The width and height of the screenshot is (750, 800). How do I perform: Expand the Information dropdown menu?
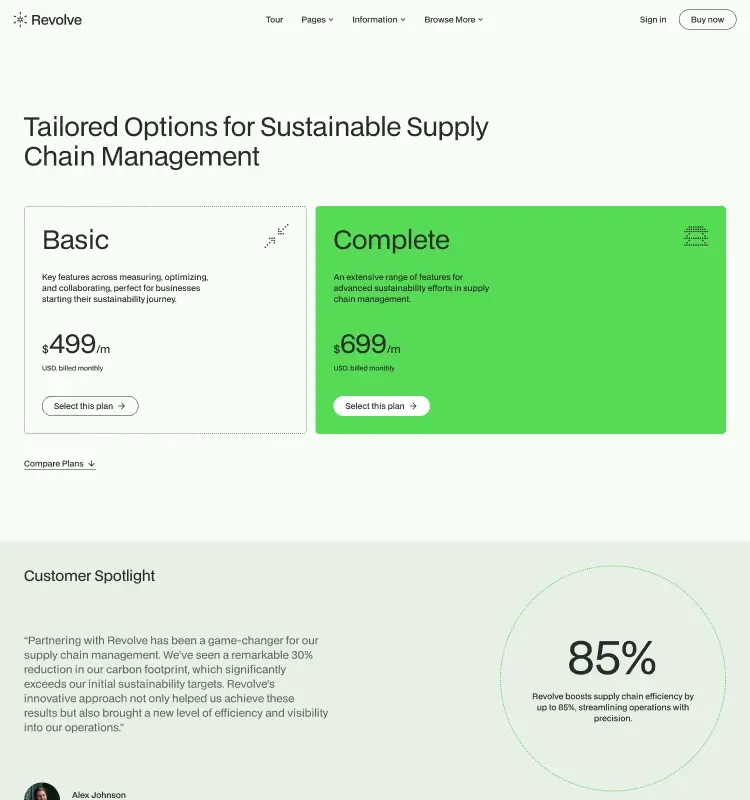pyautogui.click(x=378, y=19)
